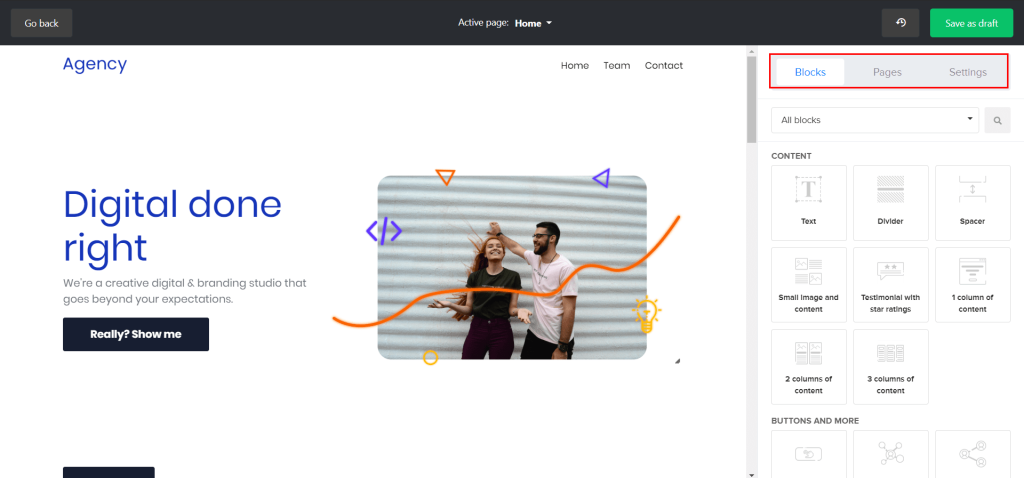This screenshot has height=478, width=1024.
Task: Click the search blocks magnifier button
Action: click(x=997, y=120)
